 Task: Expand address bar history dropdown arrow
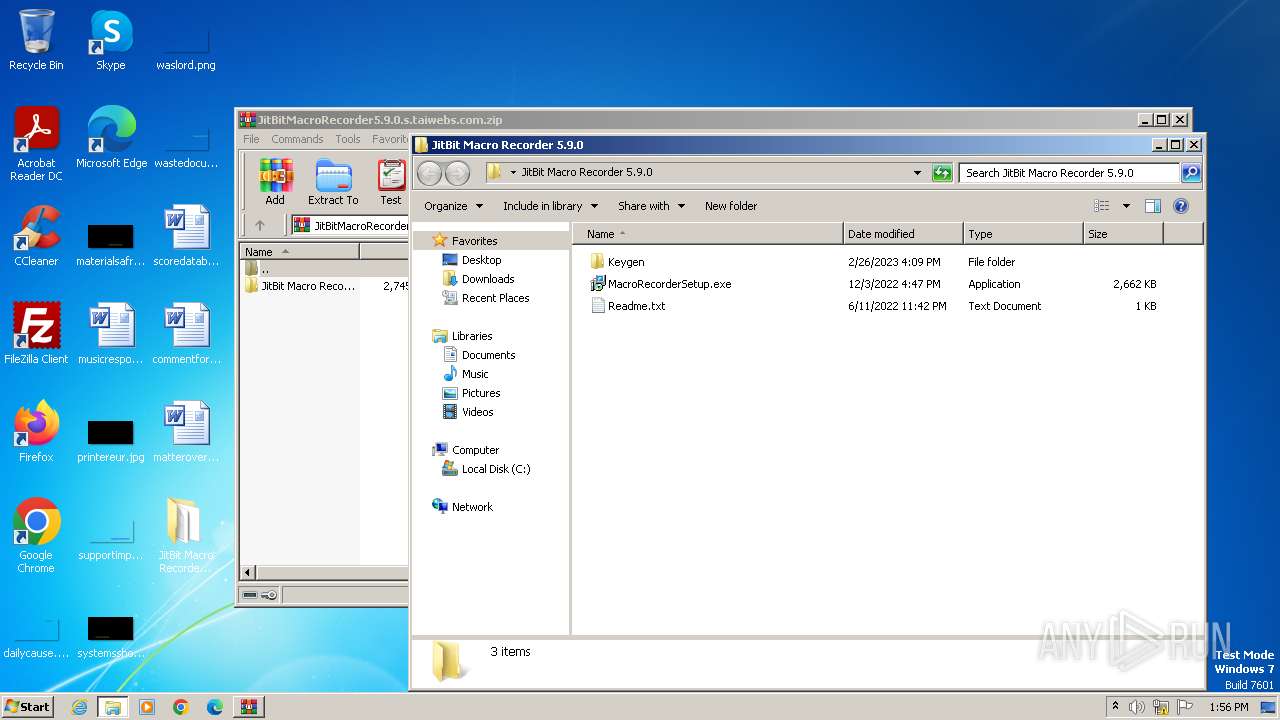(917, 173)
